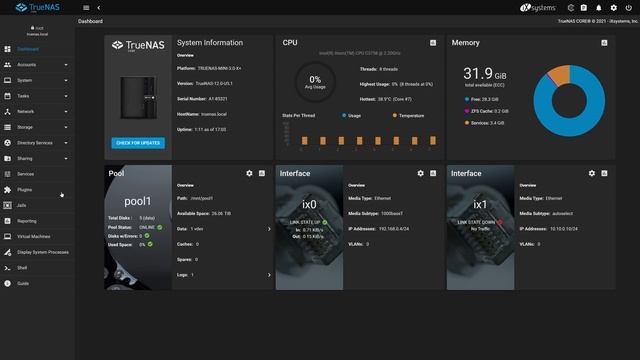The width and height of the screenshot is (640, 360).
Task: Click the 0% Avg Usage CPU gauge
Action: pos(315,82)
